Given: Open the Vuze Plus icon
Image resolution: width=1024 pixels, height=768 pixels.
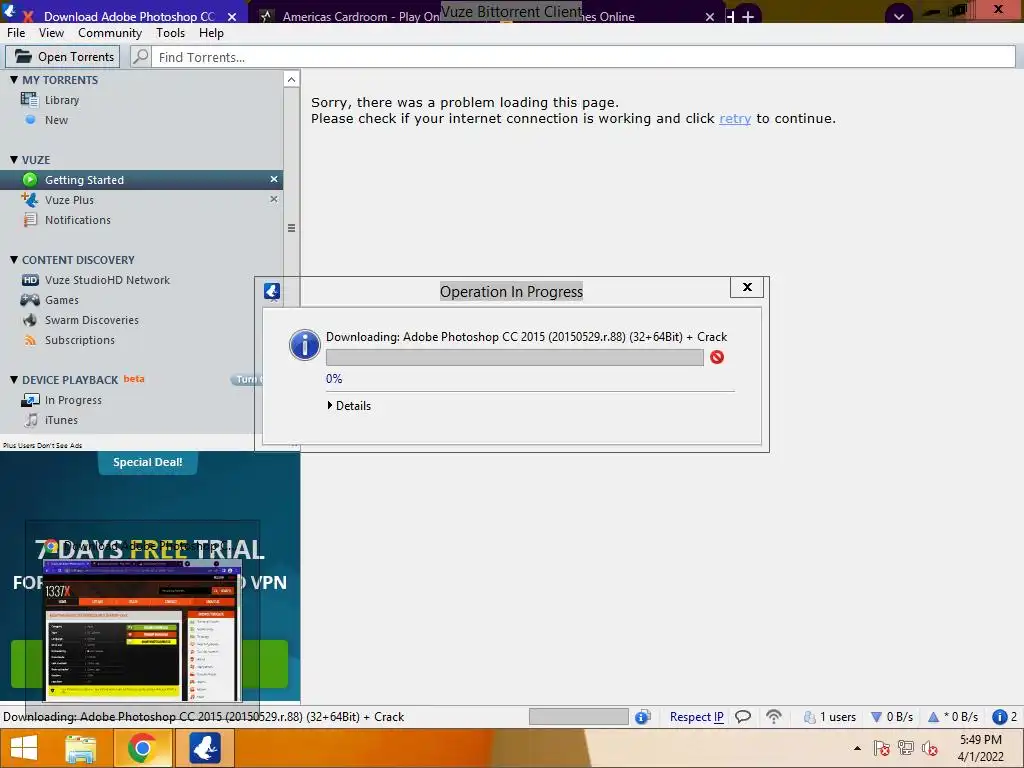Looking at the screenshot, I should point(30,199).
